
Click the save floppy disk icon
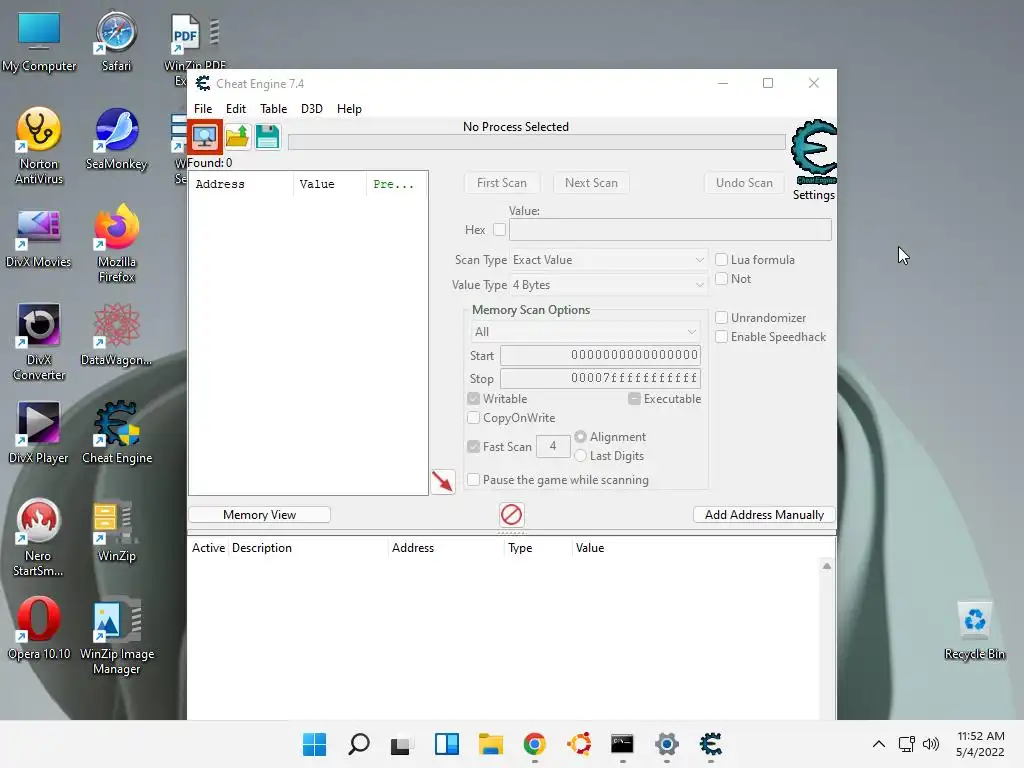tap(267, 136)
